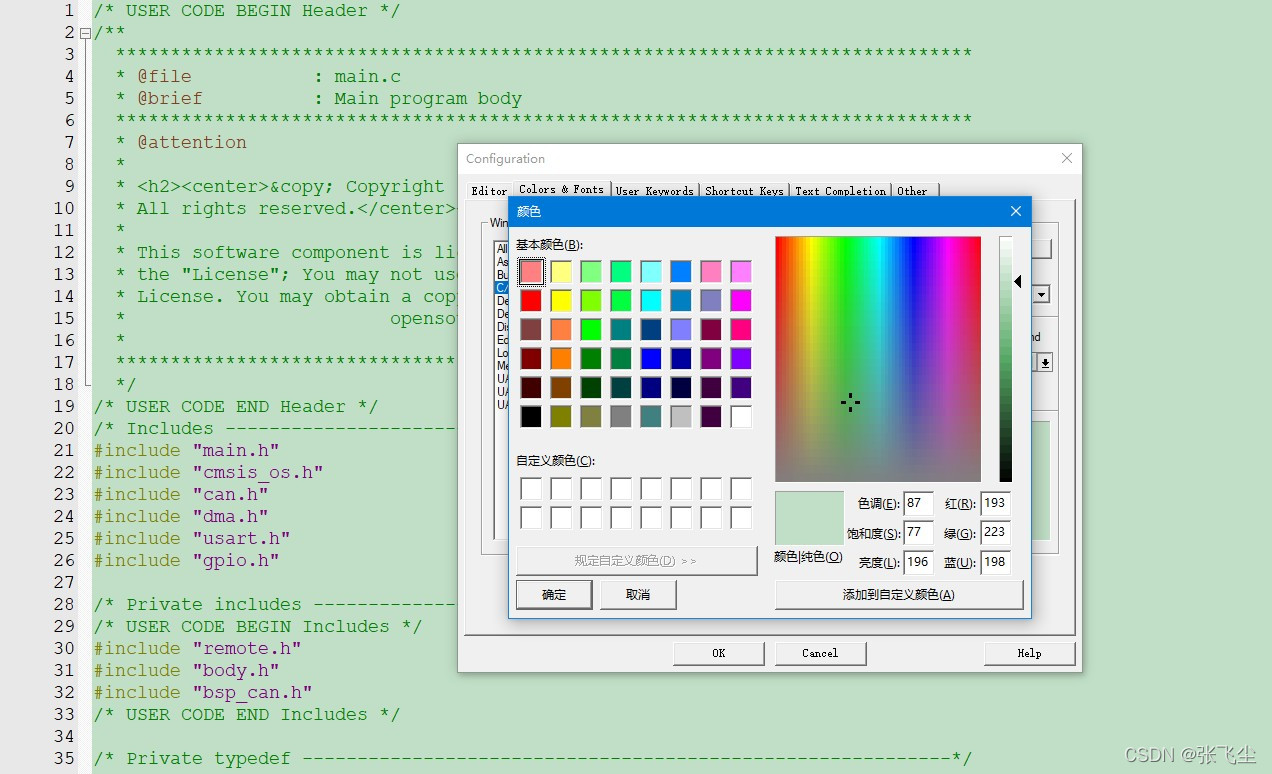Select the pale yellow basic color swatch
The height and width of the screenshot is (774, 1272).
click(x=561, y=271)
